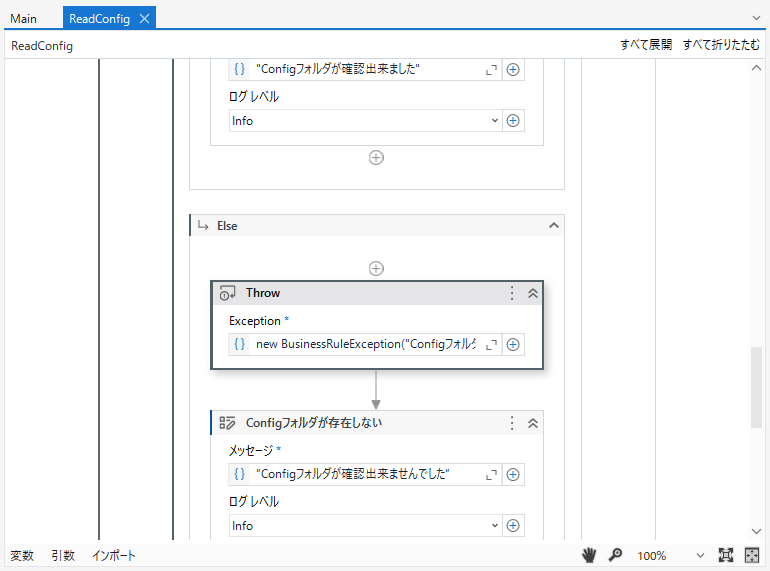This screenshot has height=571, width=770.
Task: Click the vertical scrollbar down arrow
Action: [x=756, y=531]
